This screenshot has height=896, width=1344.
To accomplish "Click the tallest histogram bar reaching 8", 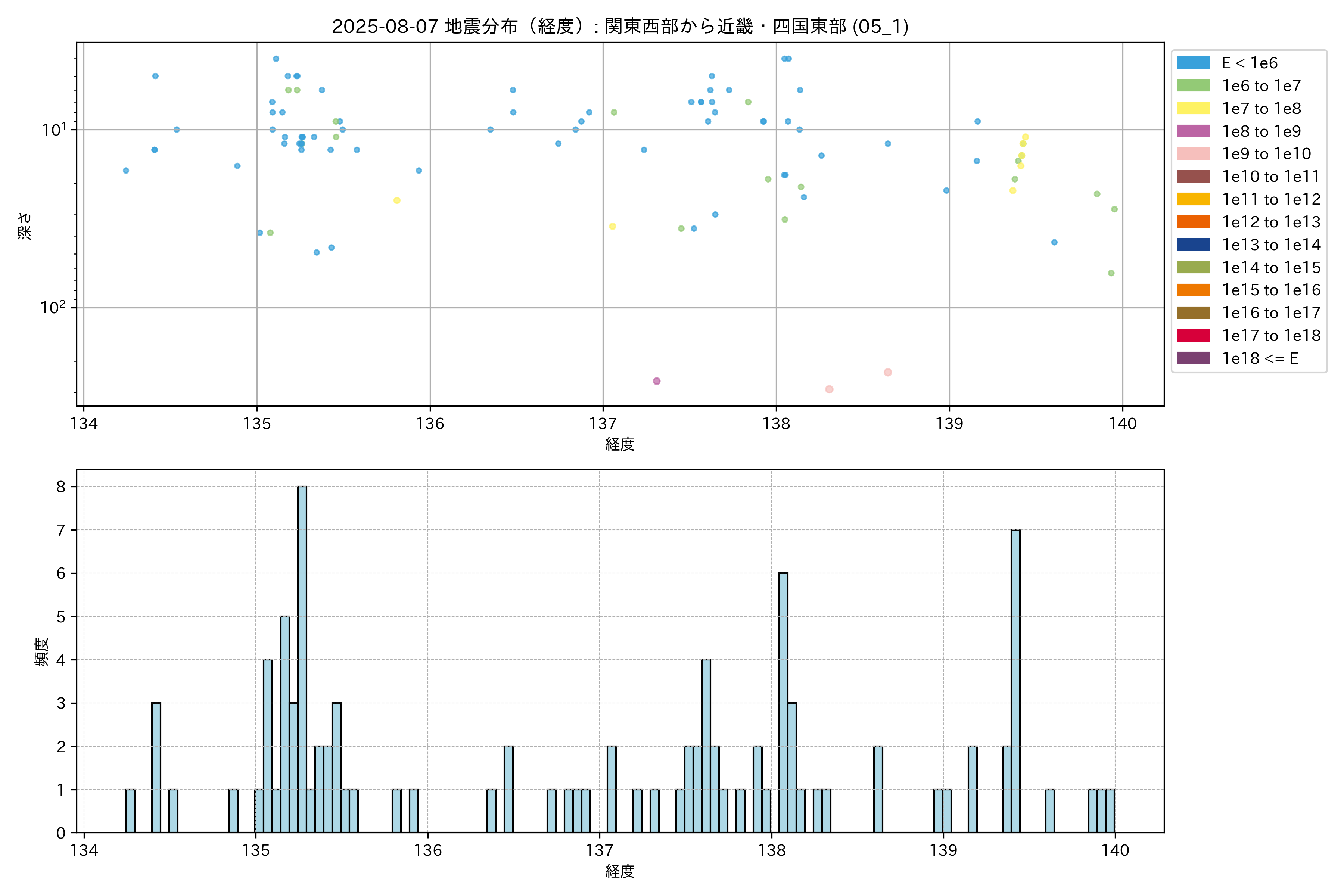I will 302,657.
